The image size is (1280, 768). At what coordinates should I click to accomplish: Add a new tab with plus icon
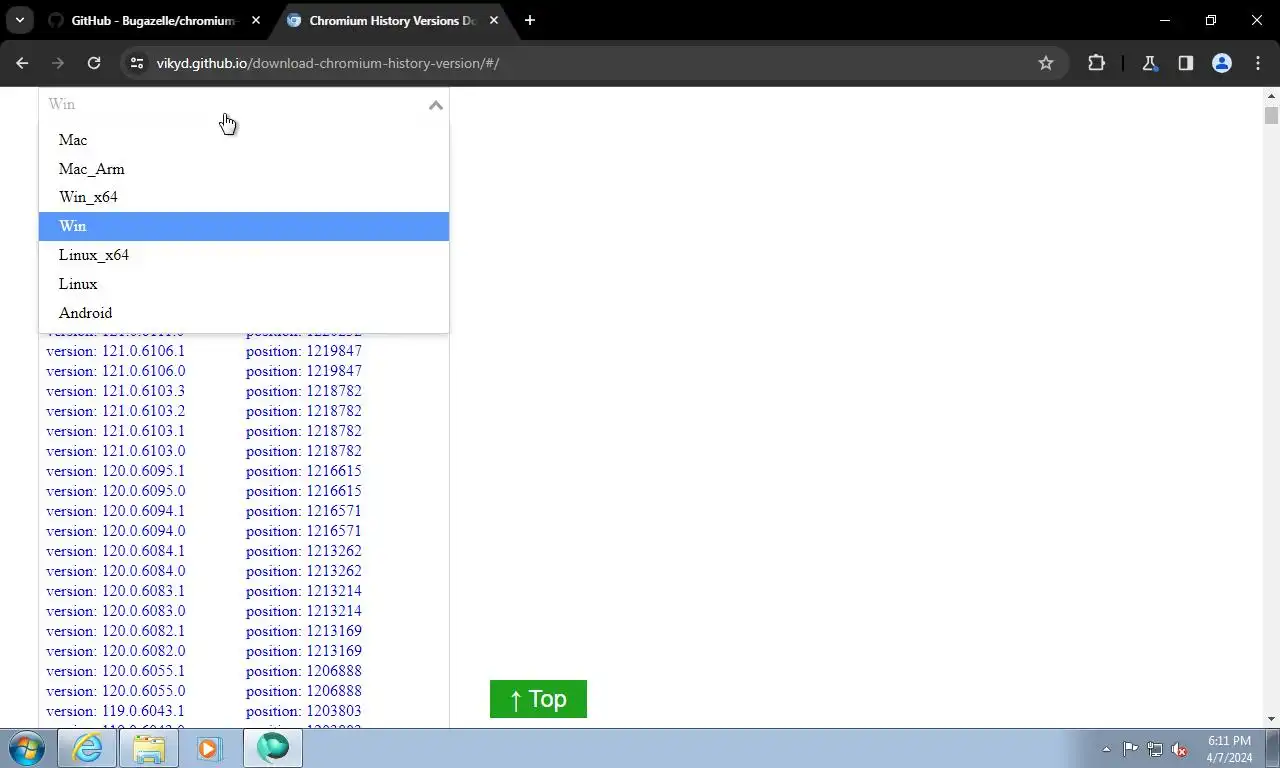530,20
